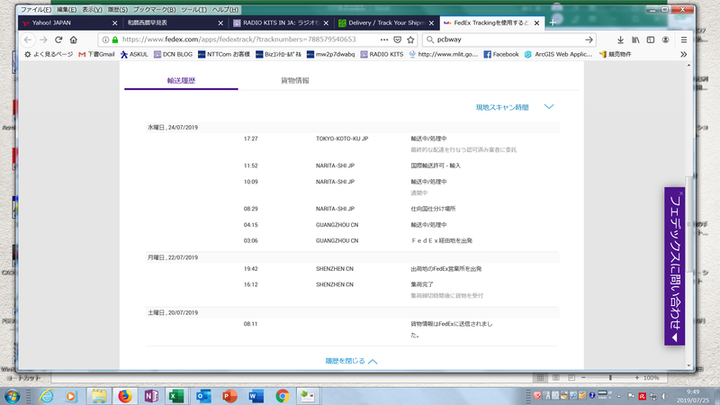Click the フェデックスに問い合わせ side button
The image size is (720, 405).
click(x=674, y=266)
